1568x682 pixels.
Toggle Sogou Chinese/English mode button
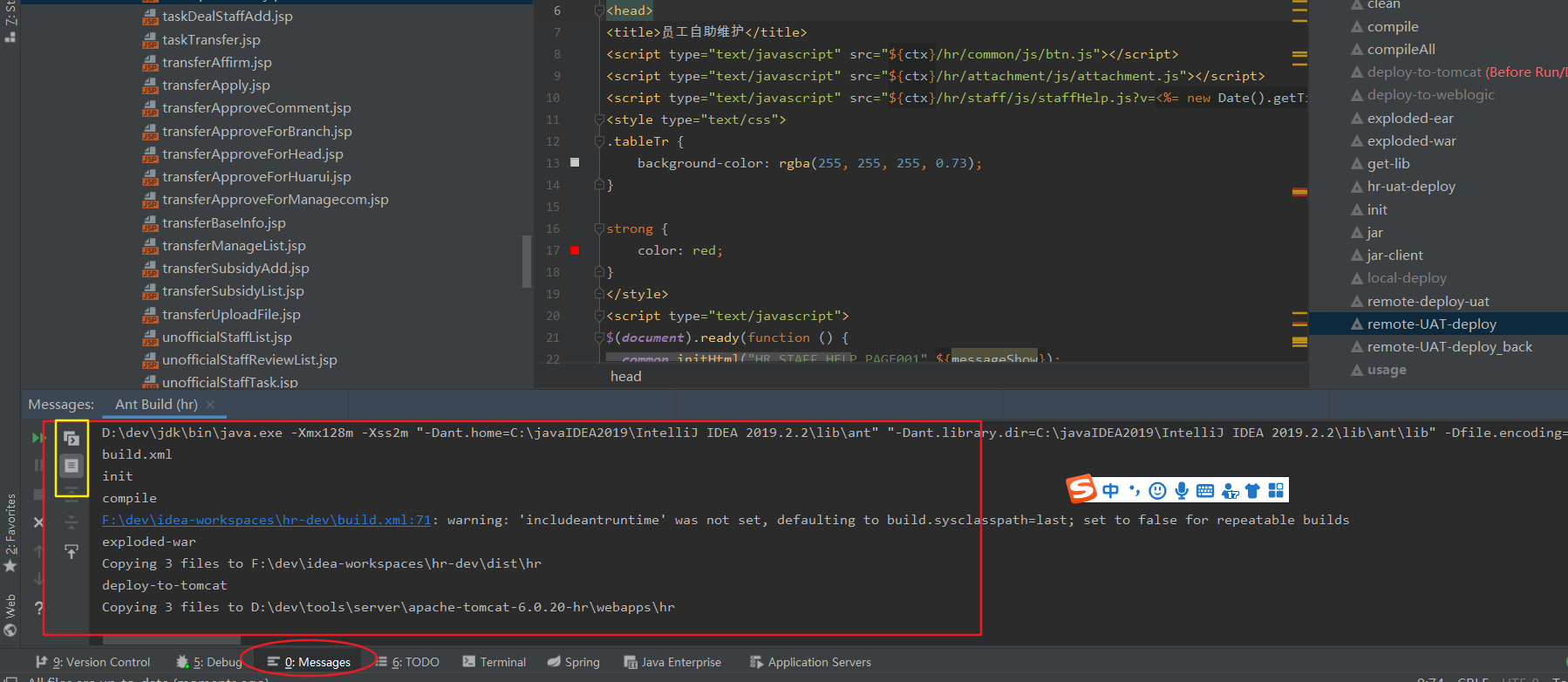coord(1111,491)
